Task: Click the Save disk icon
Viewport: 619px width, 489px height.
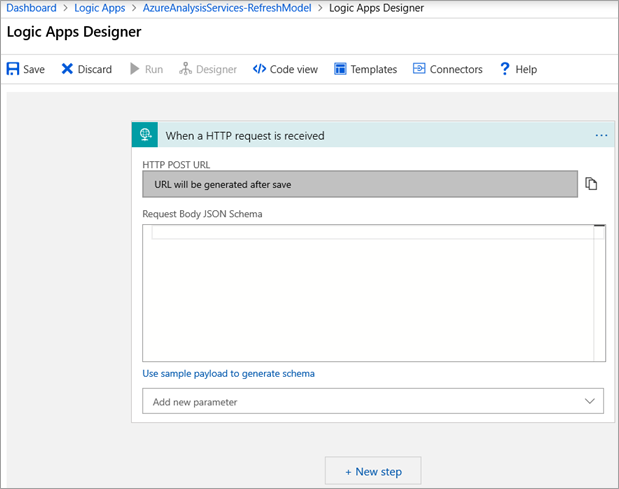Action: (13, 69)
